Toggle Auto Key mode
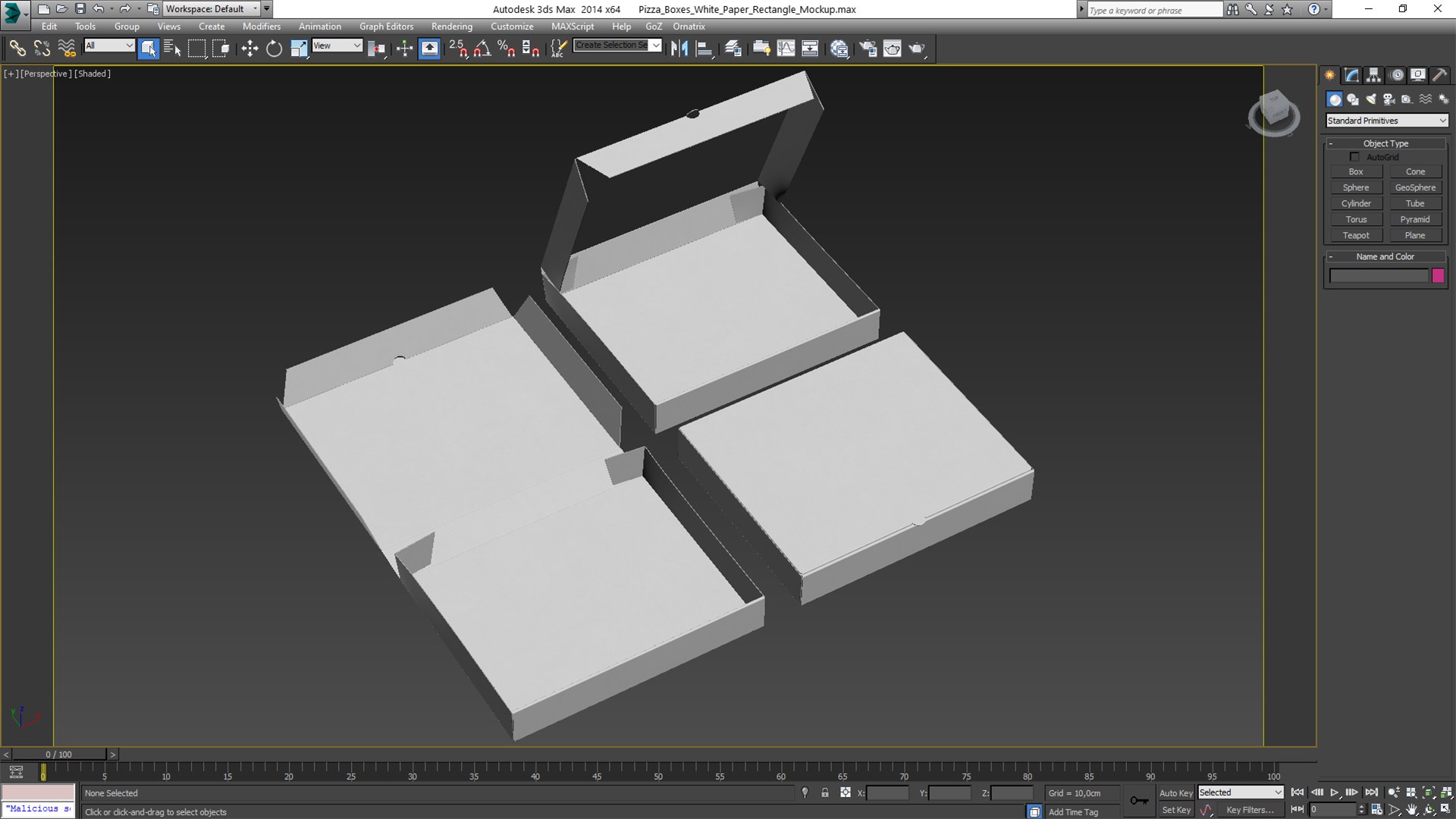Viewport: 1456px width, 819px height. [1175, 792]
